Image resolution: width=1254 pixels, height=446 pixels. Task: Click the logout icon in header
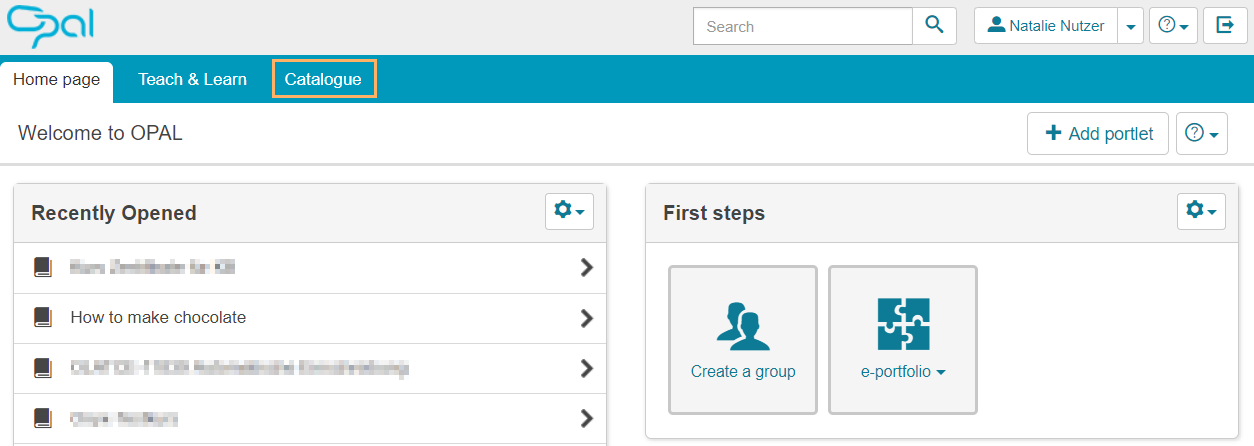click(x=1225, y=26)
